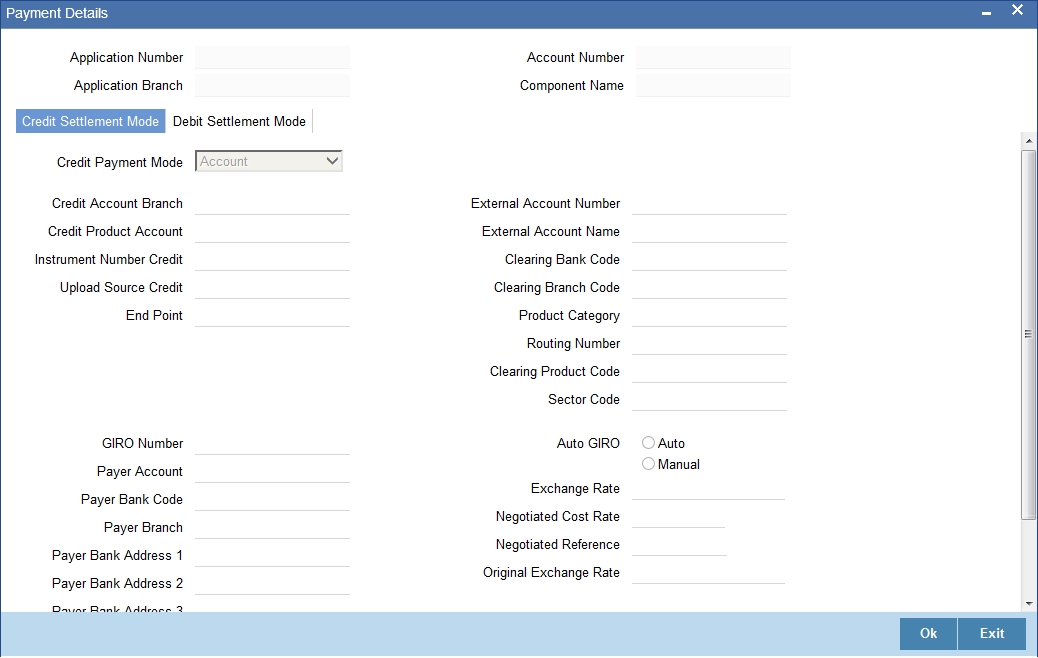
Task: Click the Payer Bank Address 2 field
Action: point(272,583)
